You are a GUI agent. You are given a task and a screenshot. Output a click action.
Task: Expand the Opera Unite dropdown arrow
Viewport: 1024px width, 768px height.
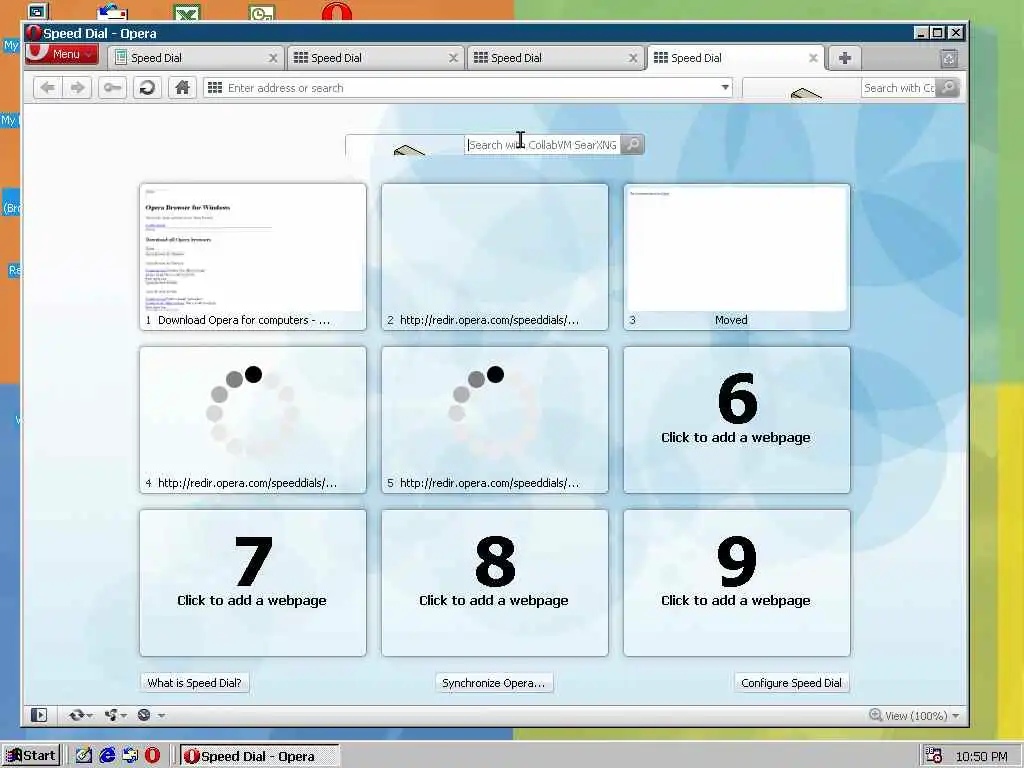(x=123, y=716)
